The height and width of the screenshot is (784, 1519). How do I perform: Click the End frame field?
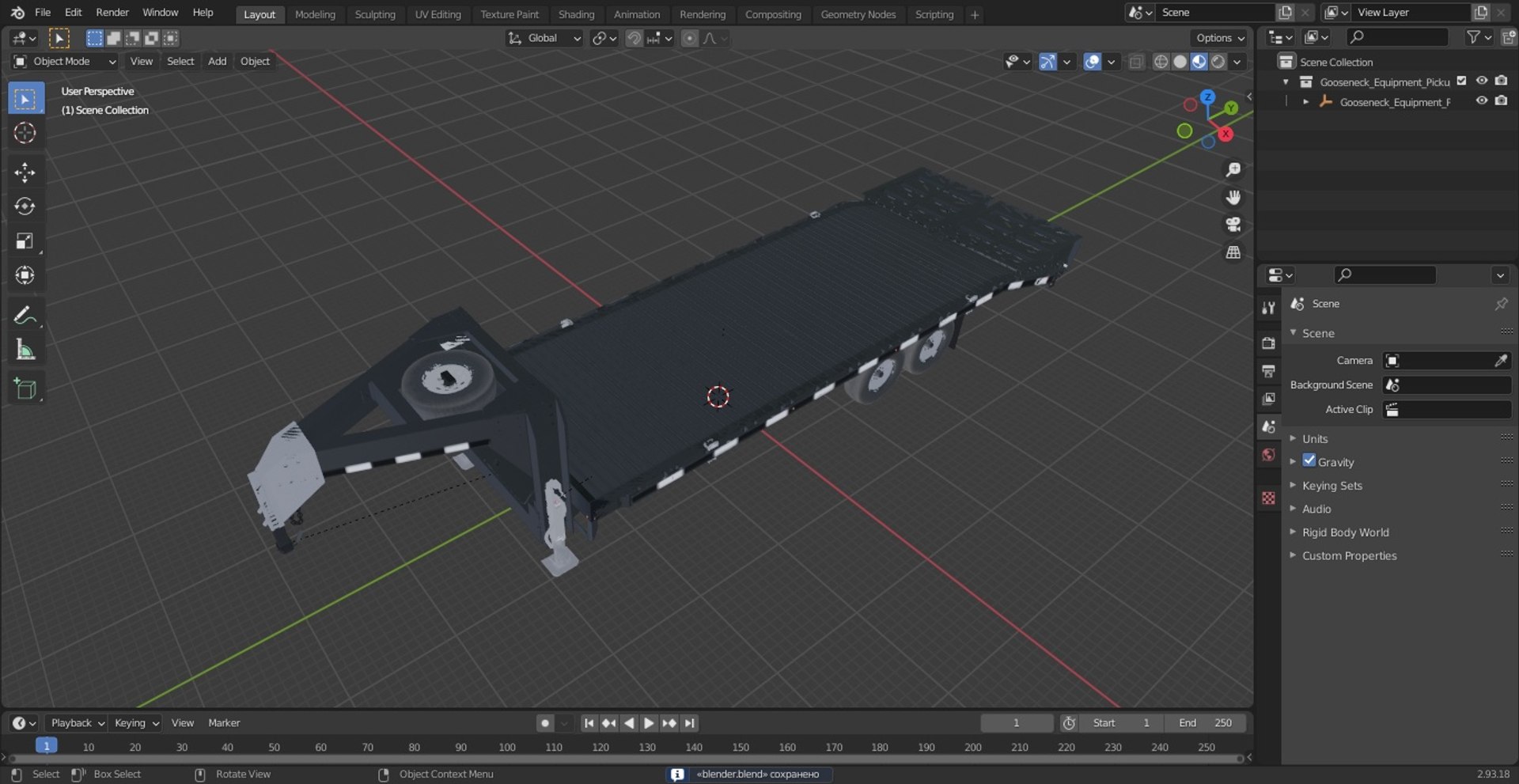coord(1205,723)
